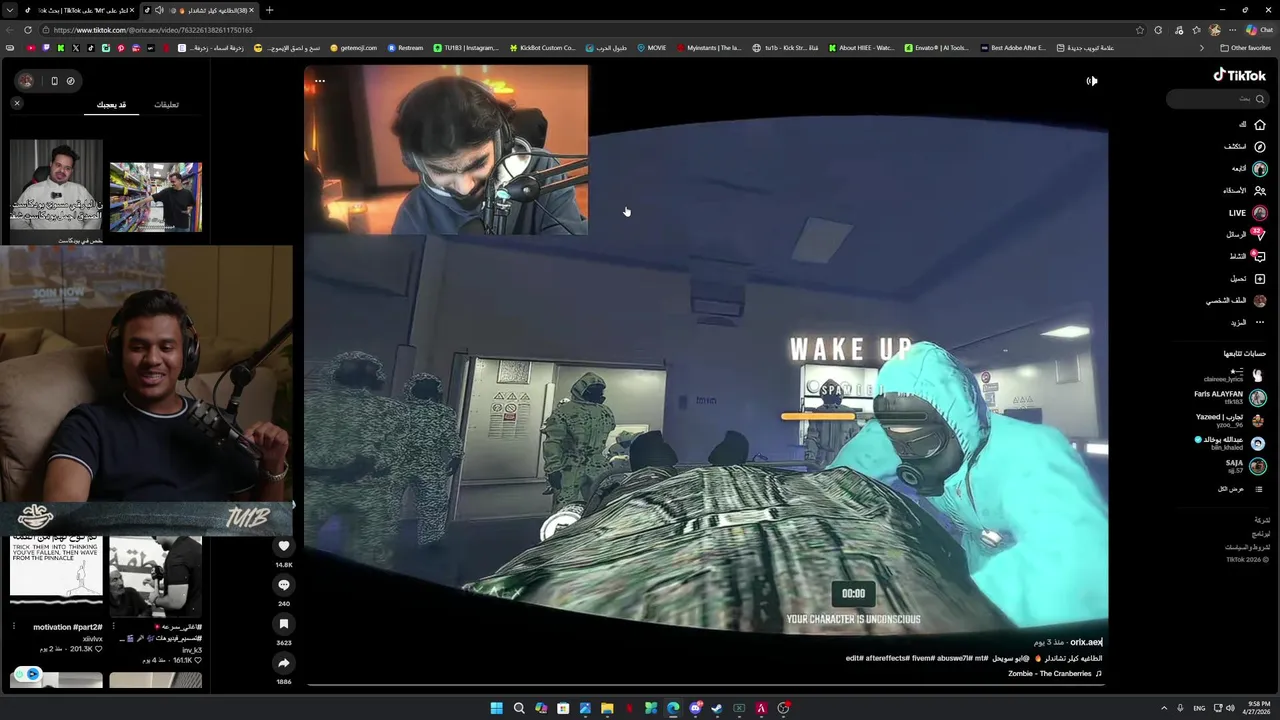Click the profile avatar in top-left pill
Viewport: 1280px width, 720px height.
tap(26, 81)
